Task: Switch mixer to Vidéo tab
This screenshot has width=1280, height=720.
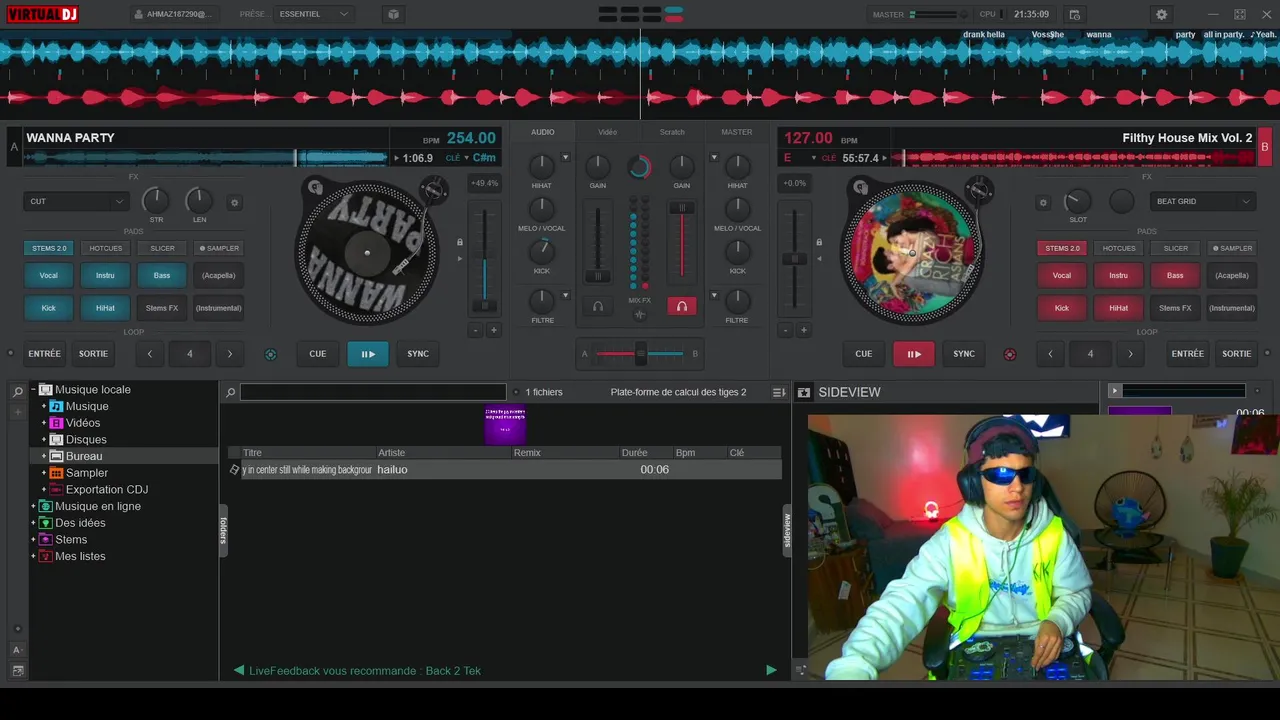Action: [x=607, y=132]
